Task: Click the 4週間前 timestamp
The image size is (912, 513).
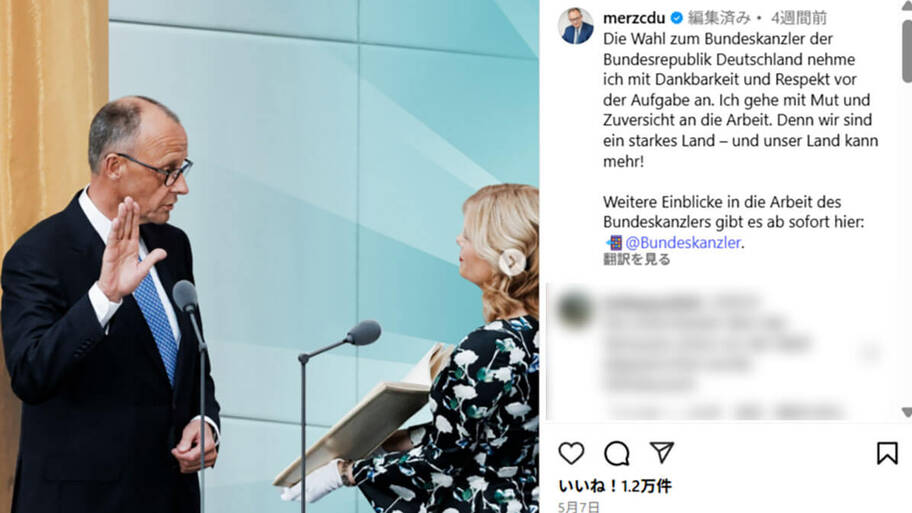Action: pos(799,18)
